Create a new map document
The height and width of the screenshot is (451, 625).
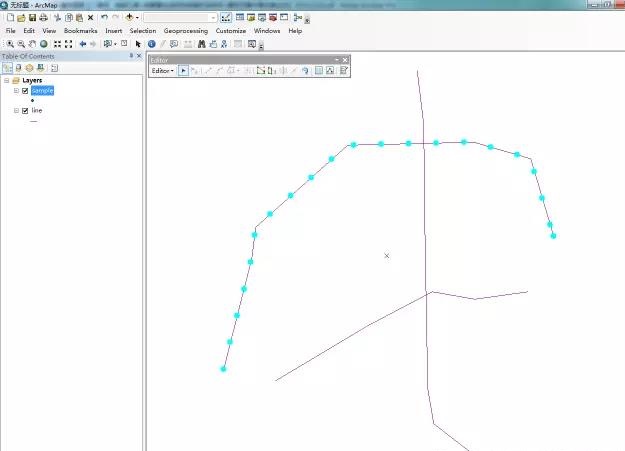point(11,18)
